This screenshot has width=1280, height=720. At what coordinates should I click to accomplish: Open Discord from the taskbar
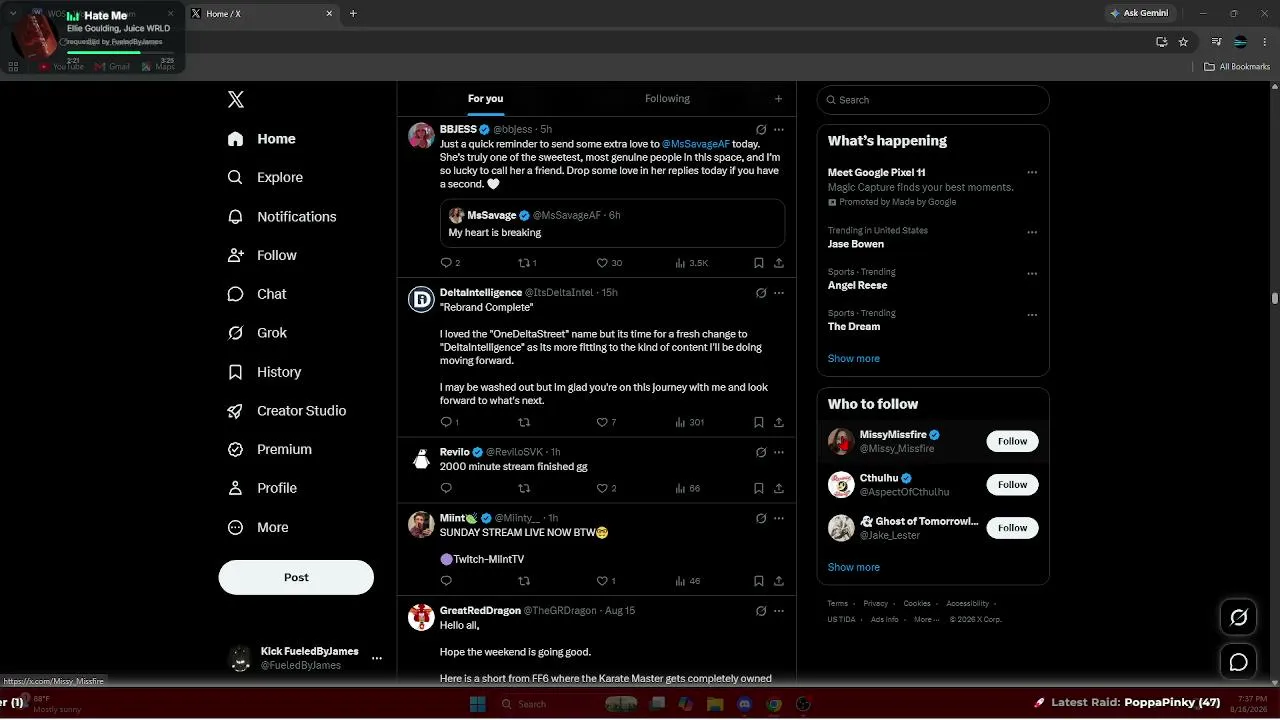[x=744, y=704]
